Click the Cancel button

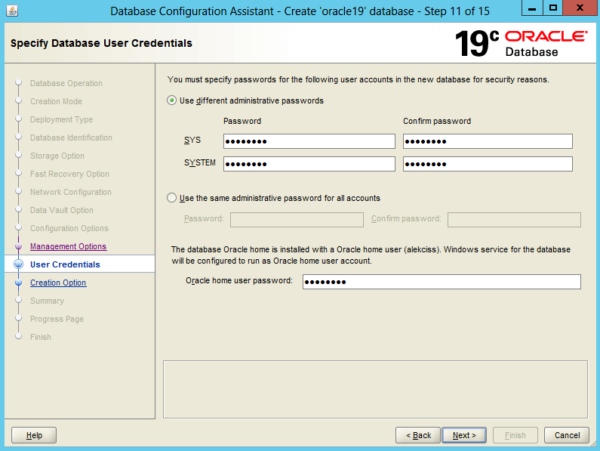[x=567, y=435]
